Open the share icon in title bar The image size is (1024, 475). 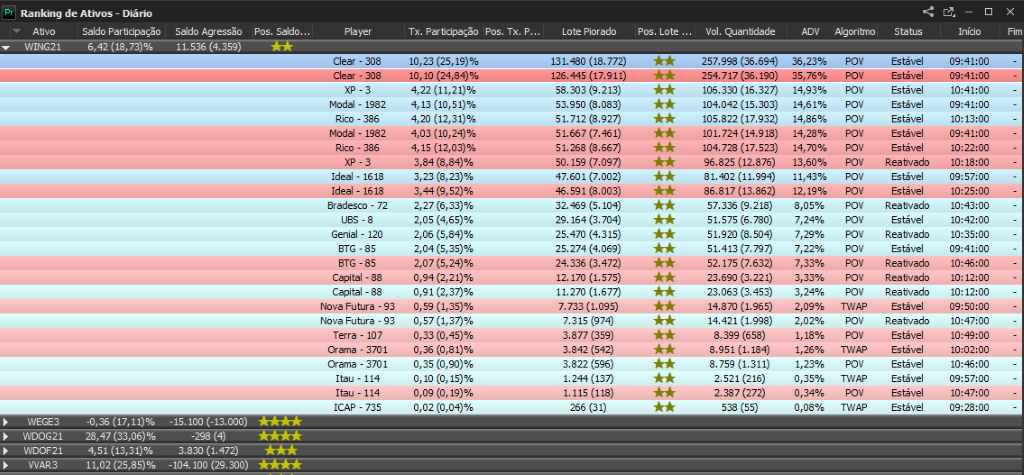pyautogui.click(x=928, y=12)
